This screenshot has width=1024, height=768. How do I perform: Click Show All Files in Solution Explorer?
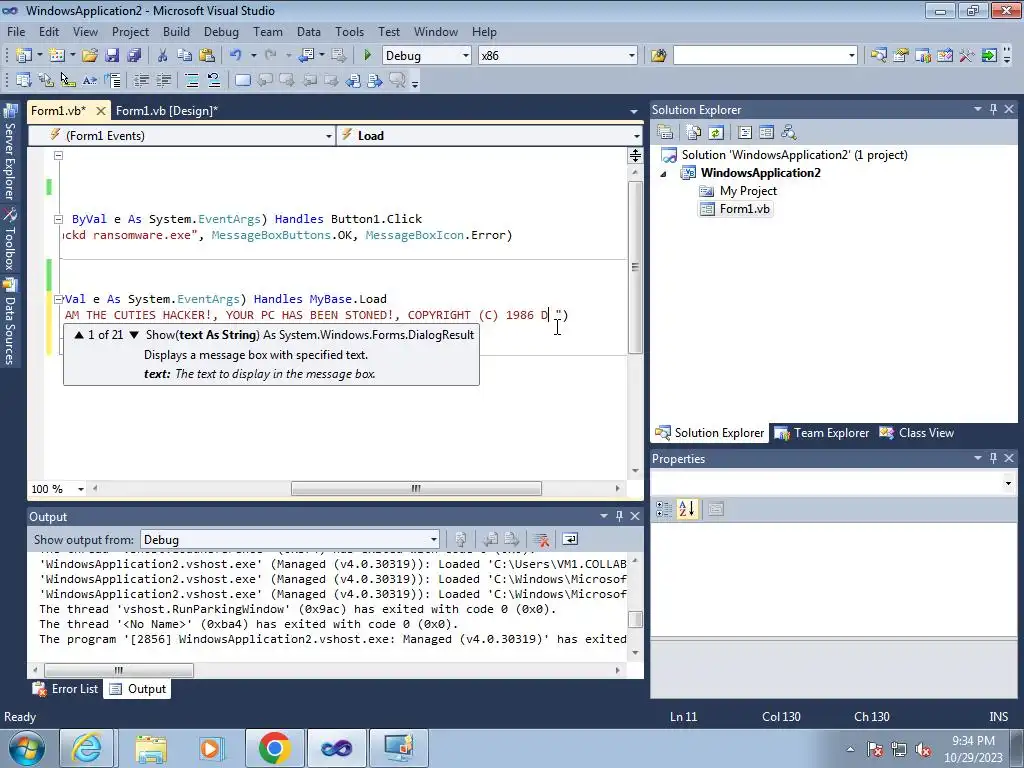point(694,133)
